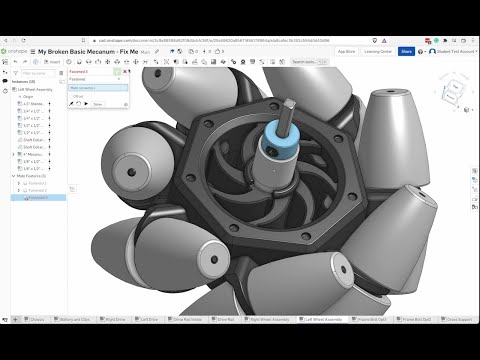Toggle the Offset checkbox in mate dialog
The image size is (480, 360).
pyautogui.click(x=71, y=96)
